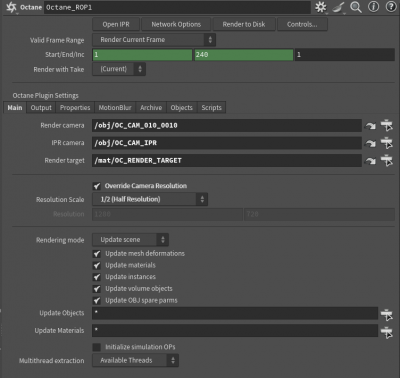Open node chooser for Update Objects
The height and width of the screenshot is (378, 400).
click(x=387, y=314)
